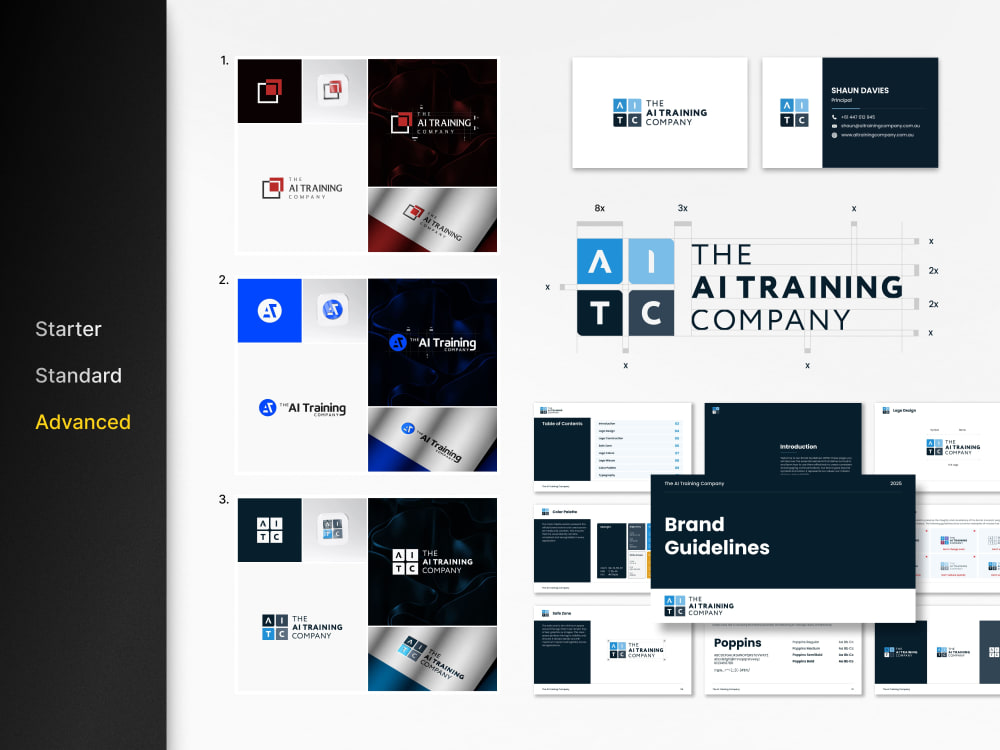
Task: Click the blue AT round app icon on grey tile
Action: tap(334, 311)
